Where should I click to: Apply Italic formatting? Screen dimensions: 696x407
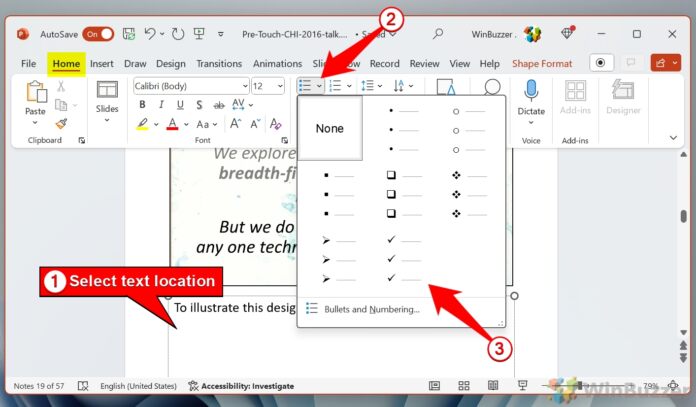click(x=160, y=105)
